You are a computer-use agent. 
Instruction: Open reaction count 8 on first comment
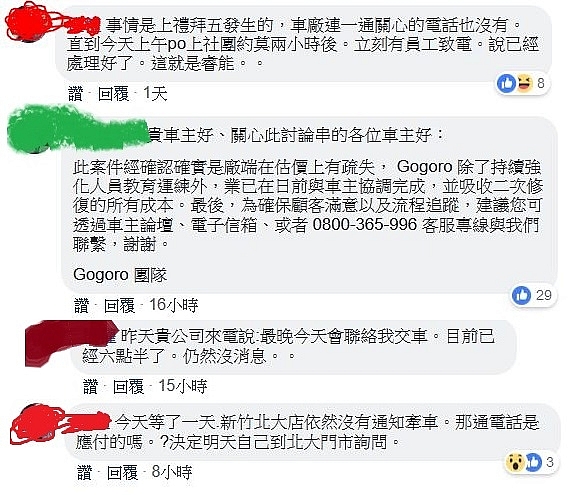541,83
